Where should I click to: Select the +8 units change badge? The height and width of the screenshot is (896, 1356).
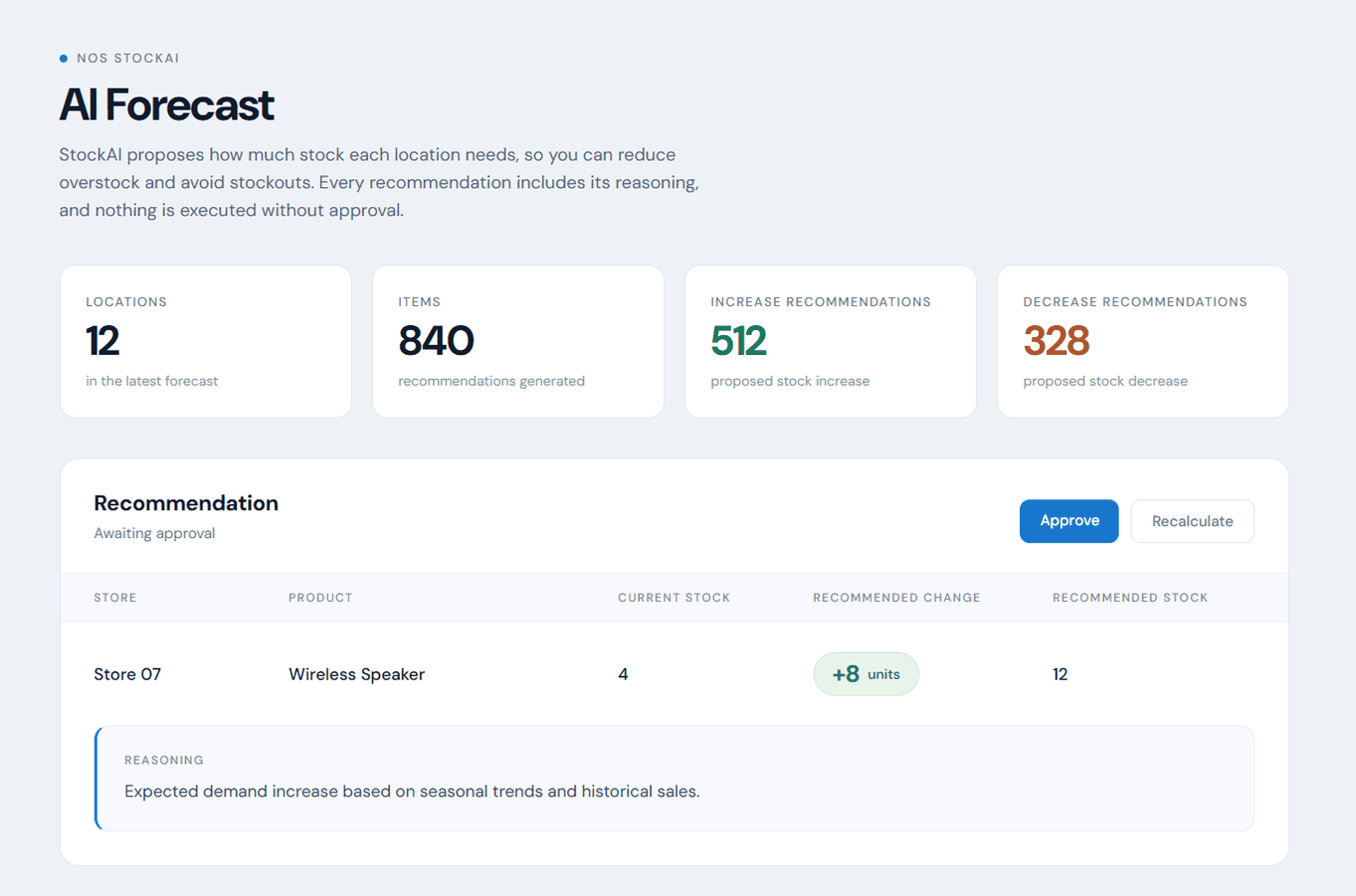click(866, 674)
